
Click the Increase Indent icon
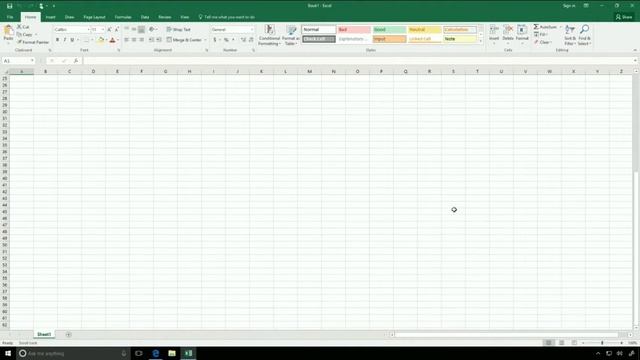[159, 40]
